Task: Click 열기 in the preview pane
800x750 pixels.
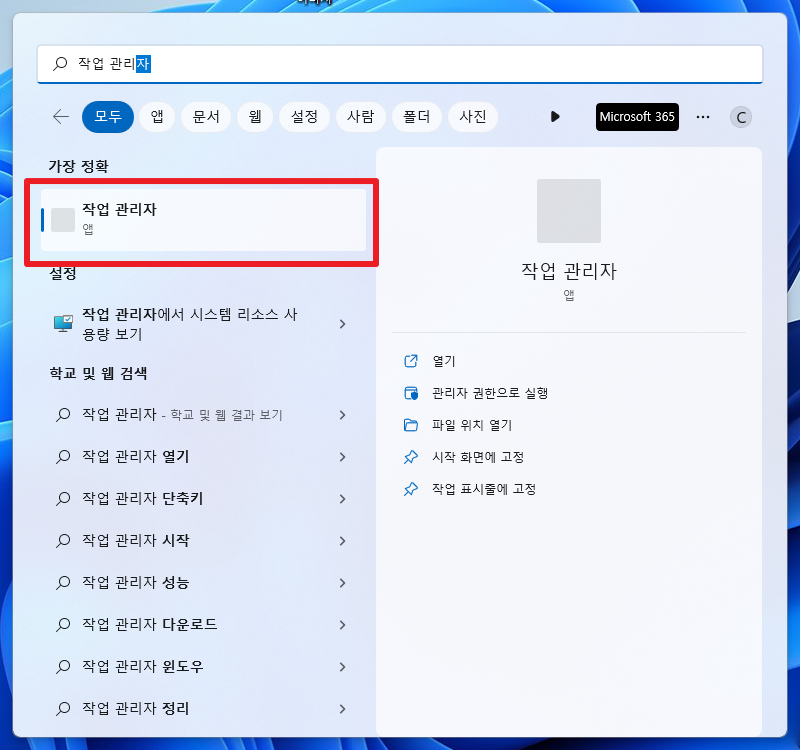Action: pos(443,361)
